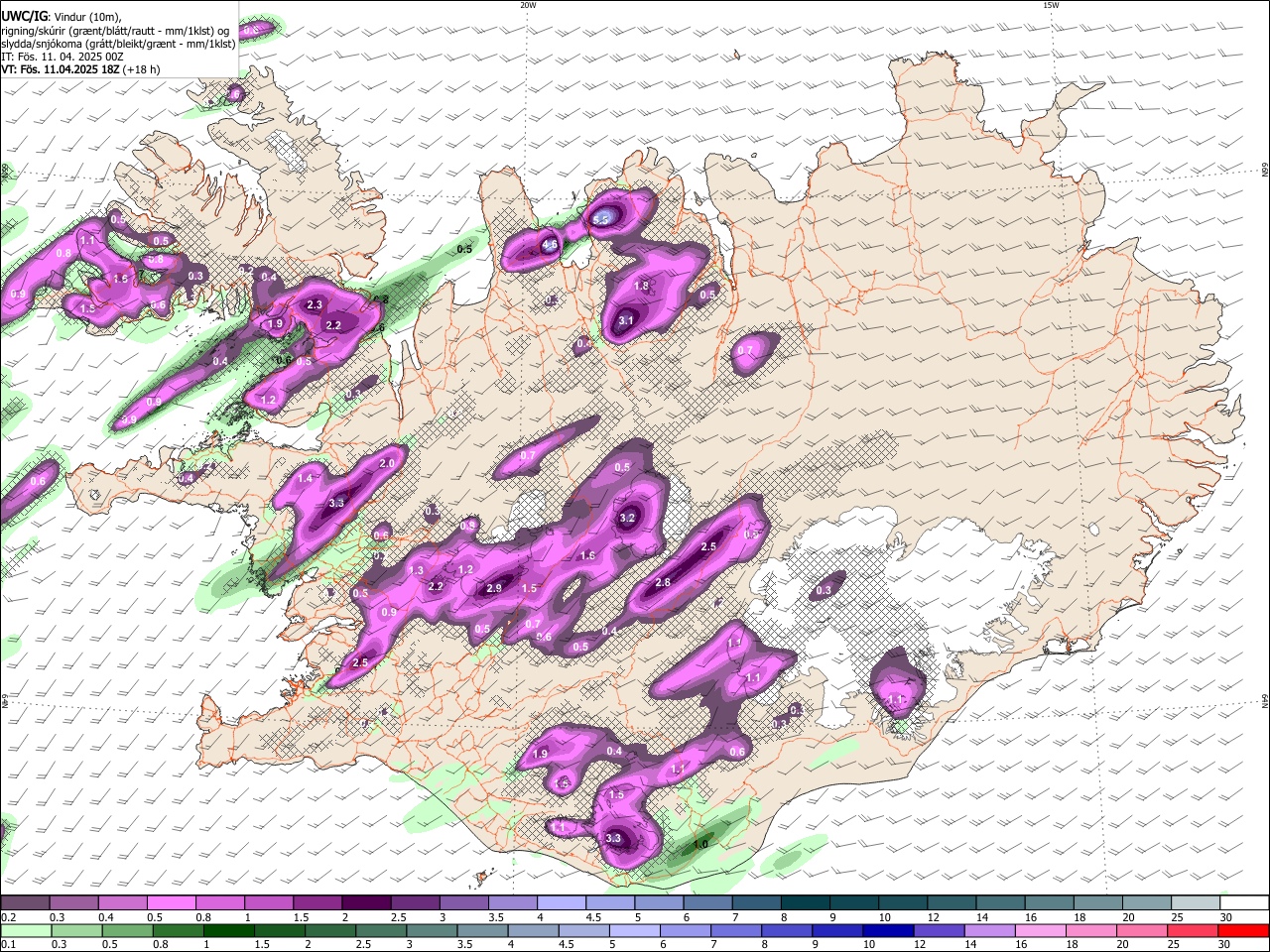Click the 'slydda/snjókoma (grátt/bleikt/grænt - mm/1klst)' line
The image size is (1270, 952).
pos(118,44)
